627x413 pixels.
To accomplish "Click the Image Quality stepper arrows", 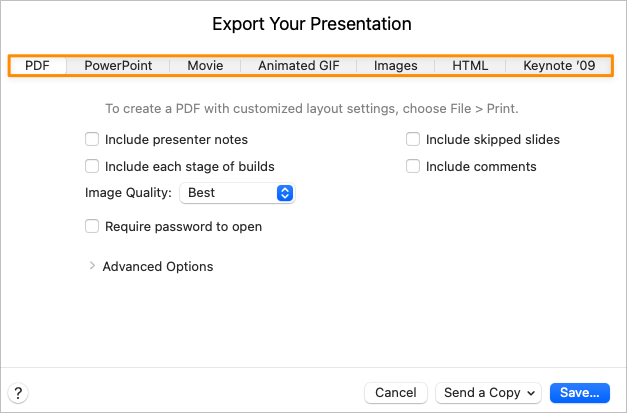I will 284,193.
